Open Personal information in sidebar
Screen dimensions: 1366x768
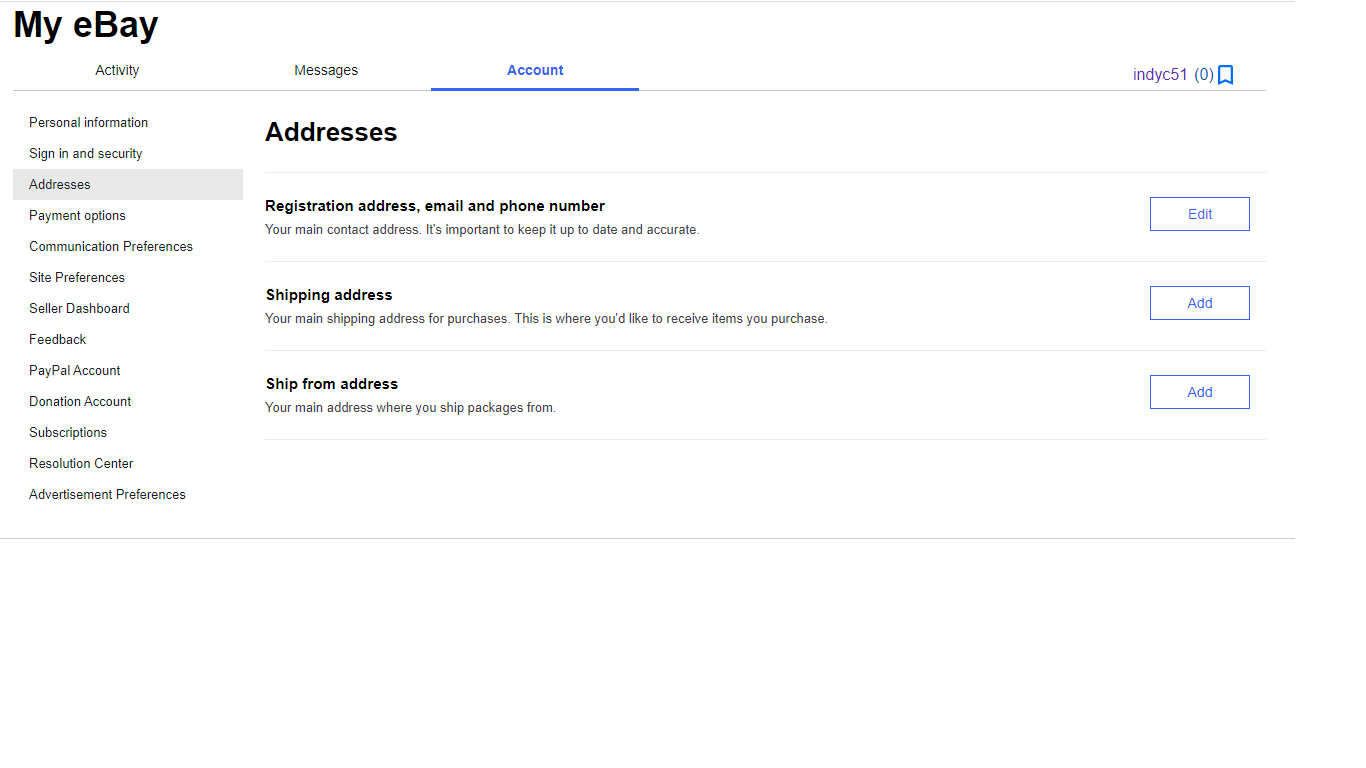[x=88, y=122]
